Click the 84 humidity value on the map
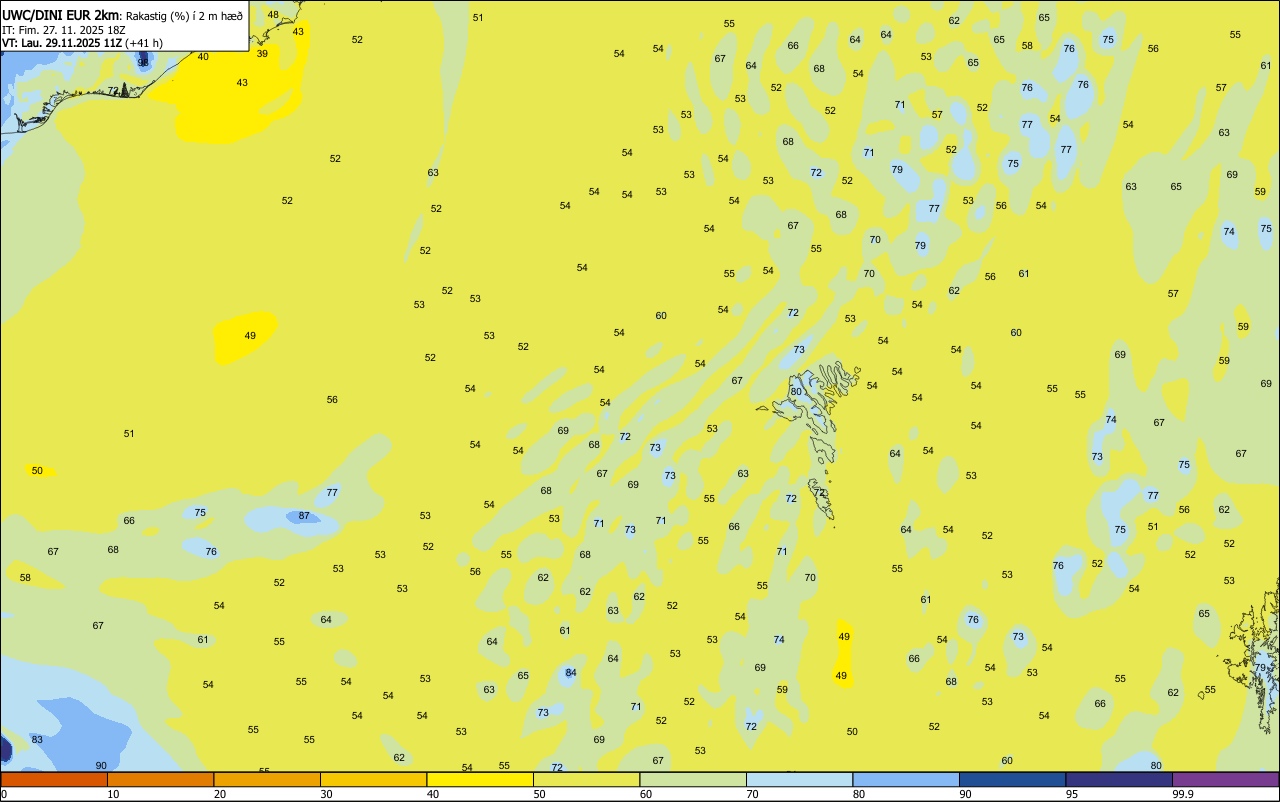Image resolution: width=1280 pixels, height=802 pixels. point(570,672)
